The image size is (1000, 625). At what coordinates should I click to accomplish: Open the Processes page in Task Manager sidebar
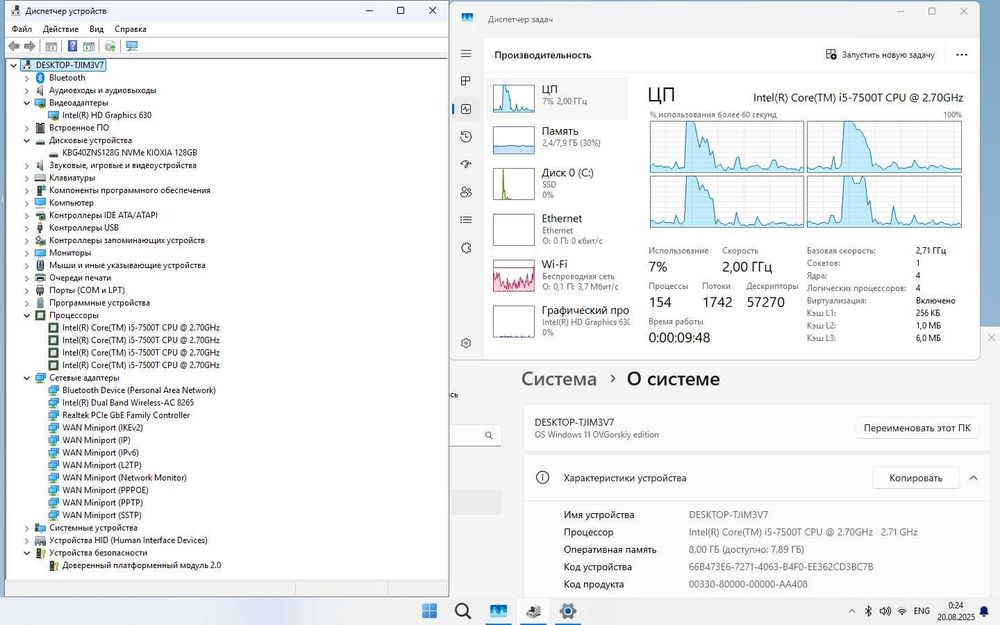coord(466,81)
